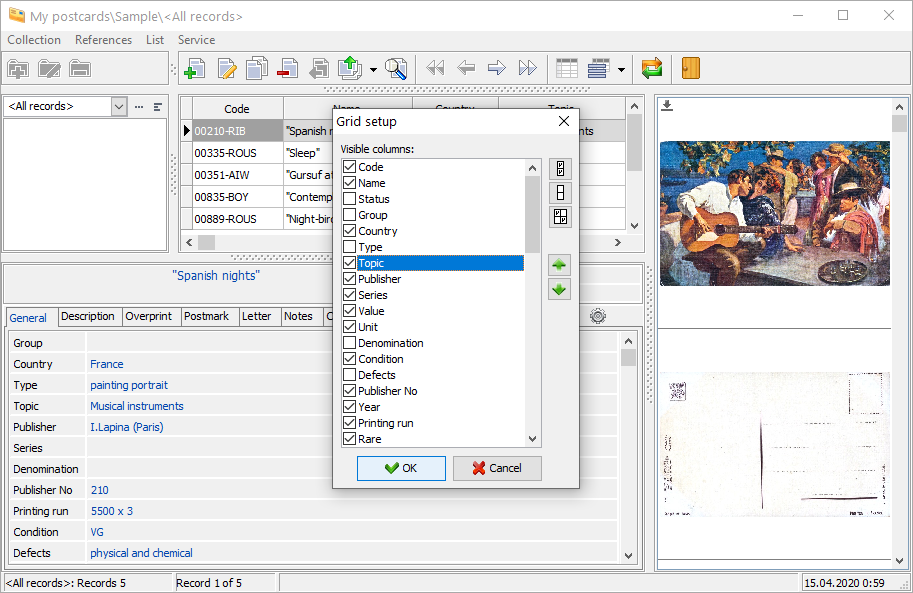Viewport: 913px width, 593px height.
Task: Click the search magnifier icon
Action: coord(396,69)
